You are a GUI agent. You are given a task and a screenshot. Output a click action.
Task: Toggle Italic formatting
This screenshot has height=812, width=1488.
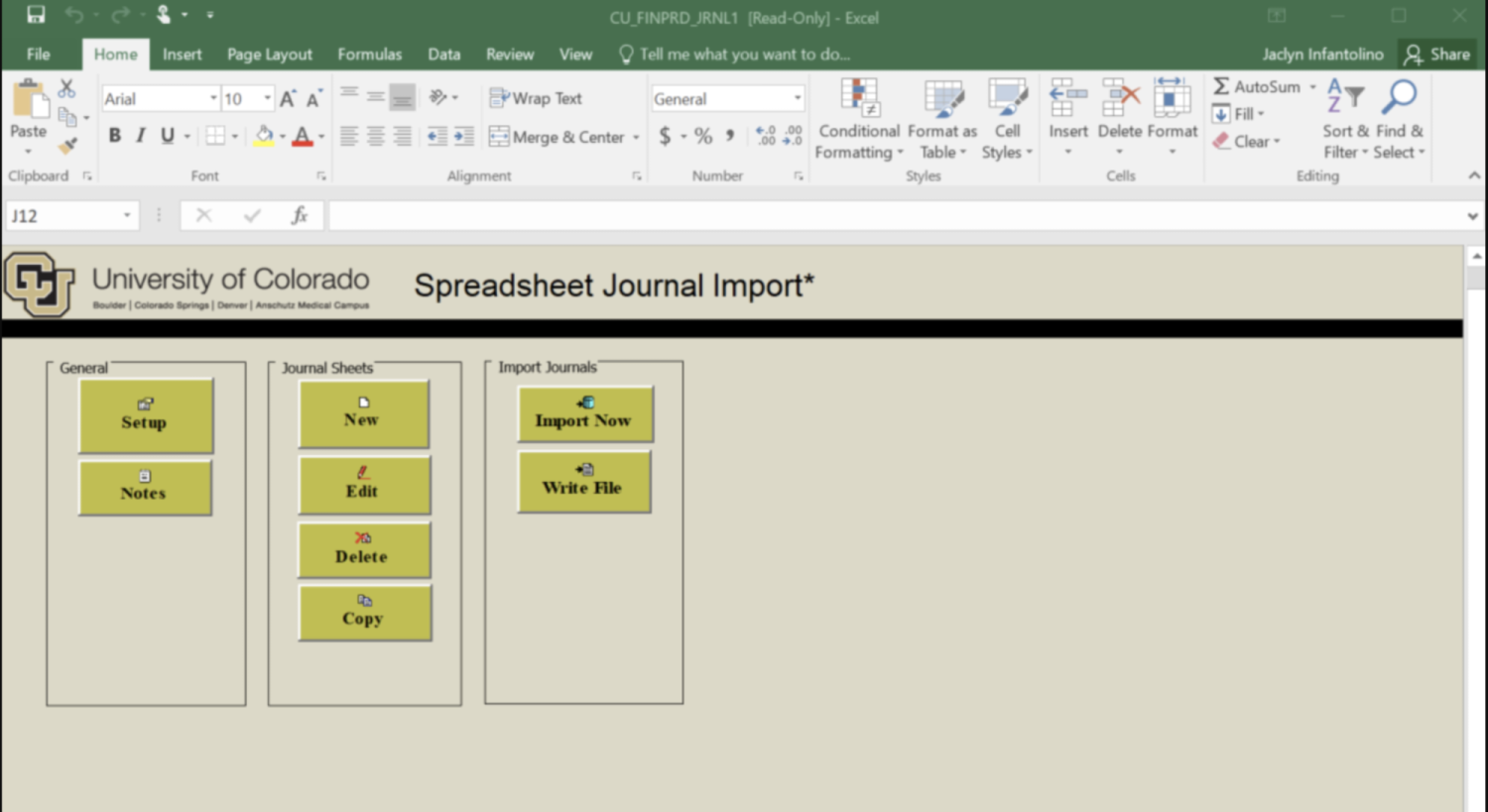tap(141, 136)
